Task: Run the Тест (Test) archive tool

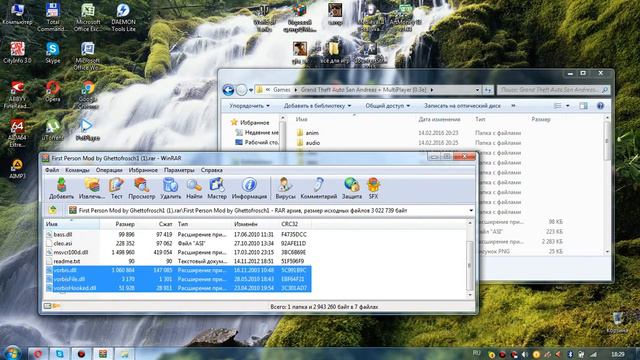Action: pos(116,188)
